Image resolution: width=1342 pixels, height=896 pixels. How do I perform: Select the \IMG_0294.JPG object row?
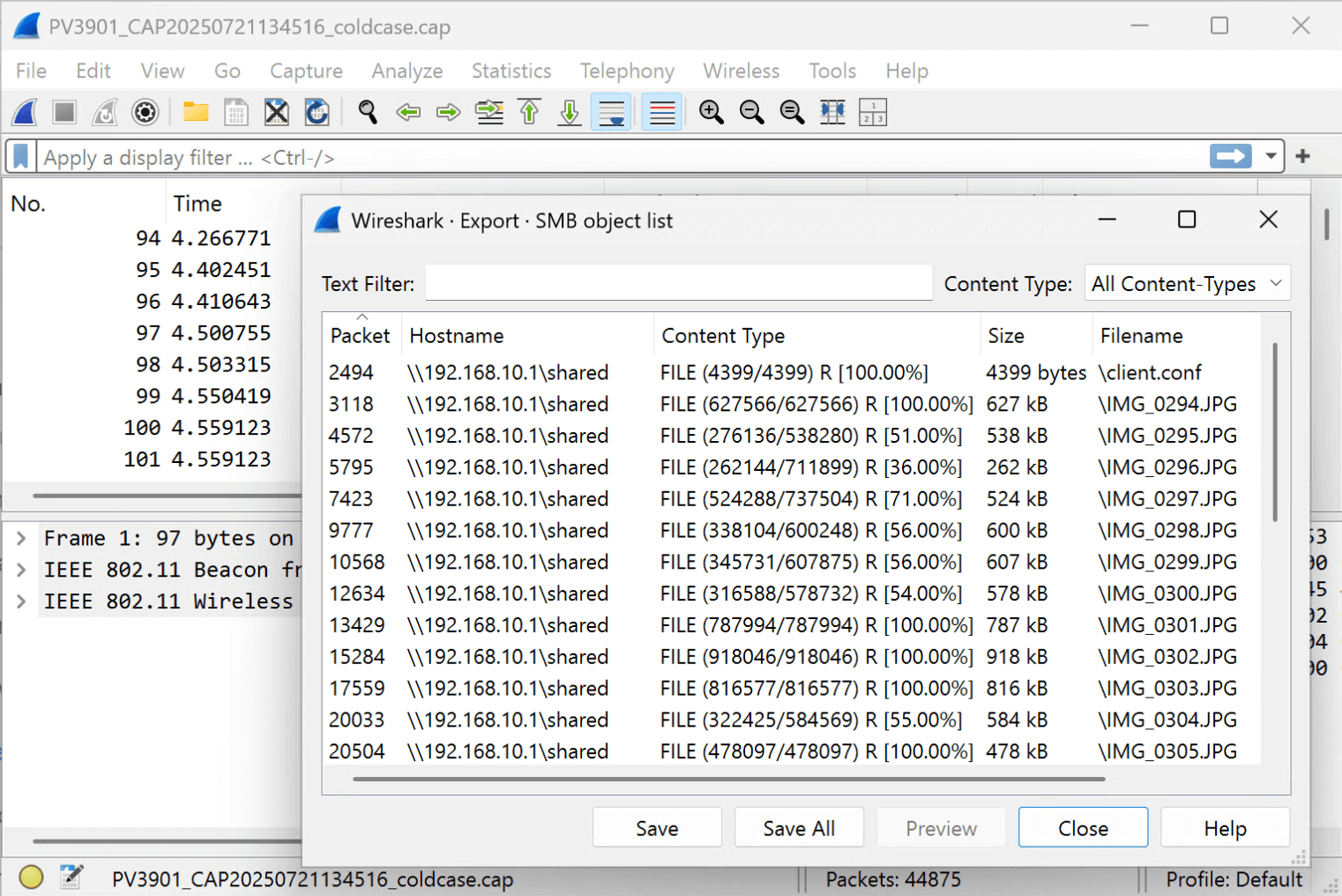coord(792,404)
